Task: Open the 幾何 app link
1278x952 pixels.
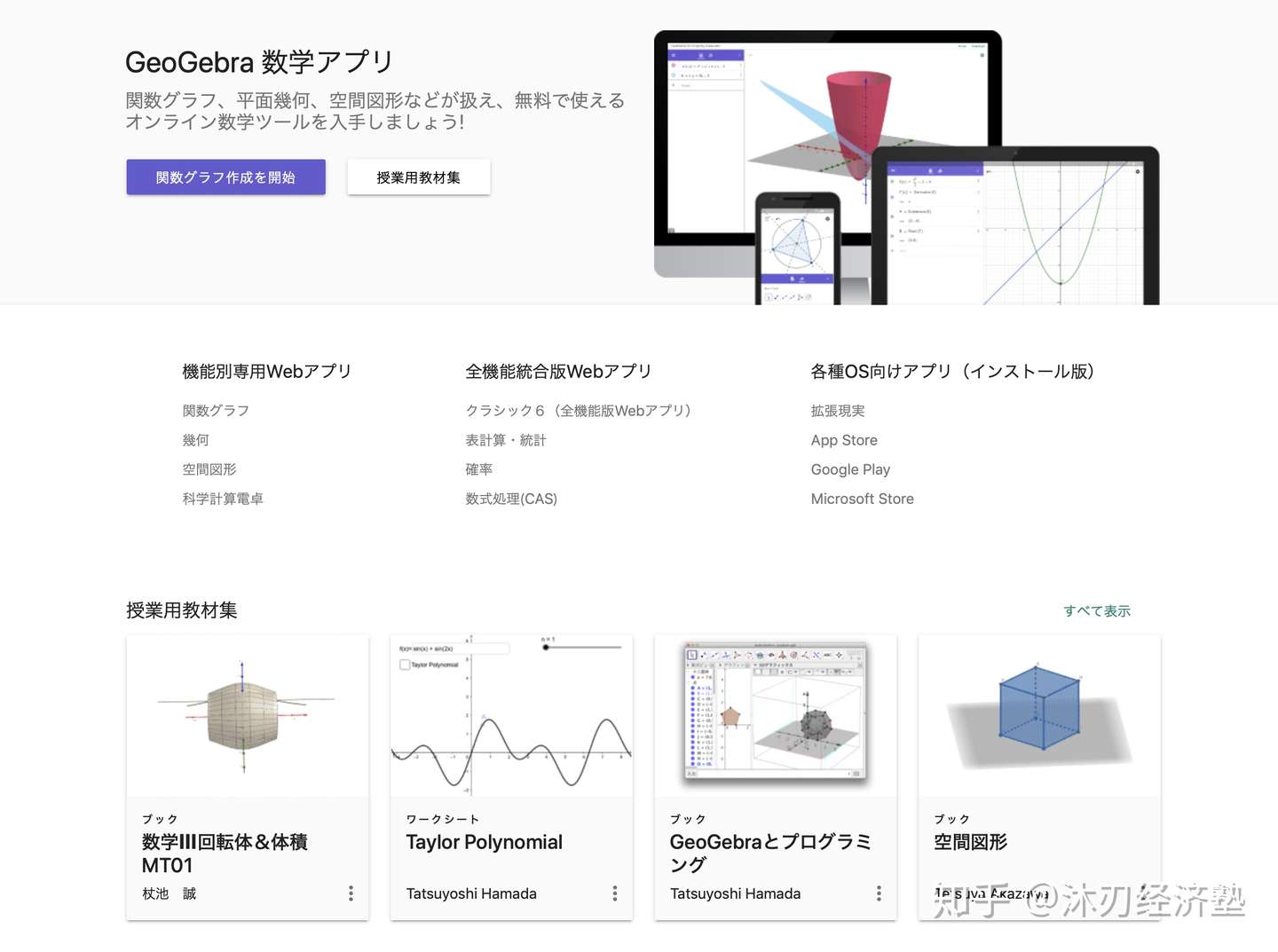Action: pos(196,440)
